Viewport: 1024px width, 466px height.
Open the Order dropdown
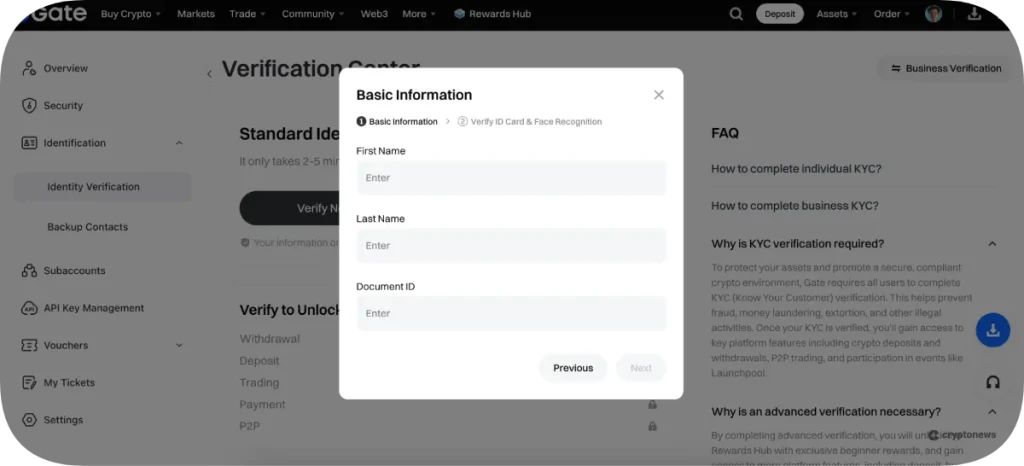click(x=891, y=14)
